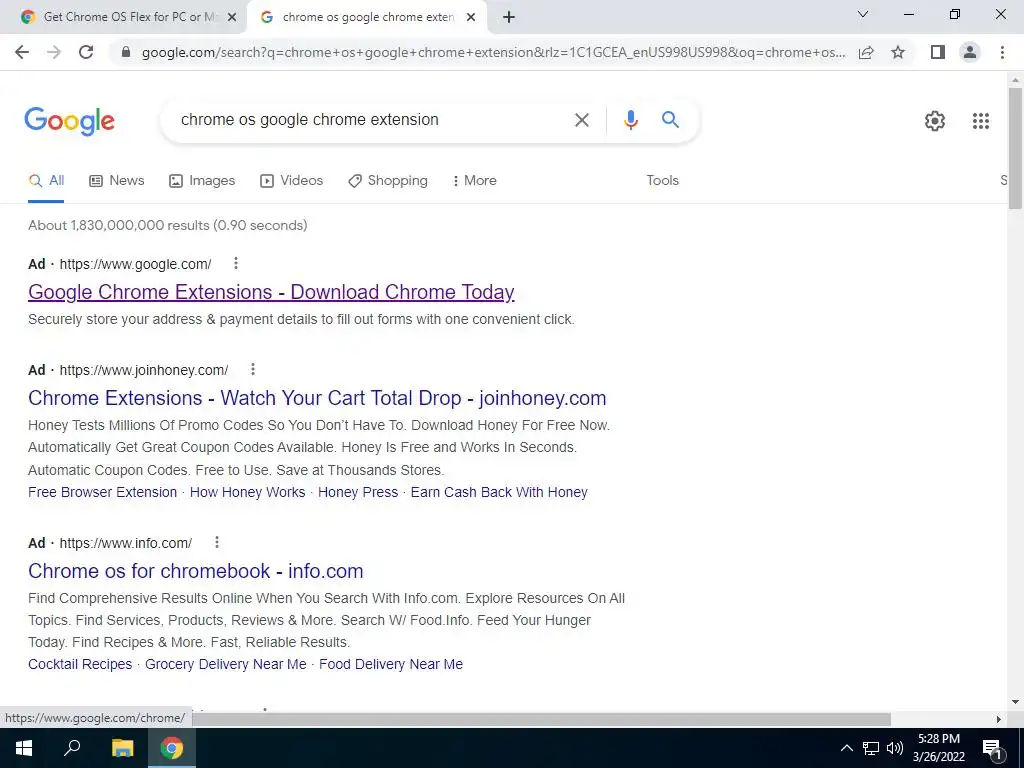Open Grocery Delivery Near Me sitelink
Image resolution: width=1024 pixels, height=768 pixels.
225,664
